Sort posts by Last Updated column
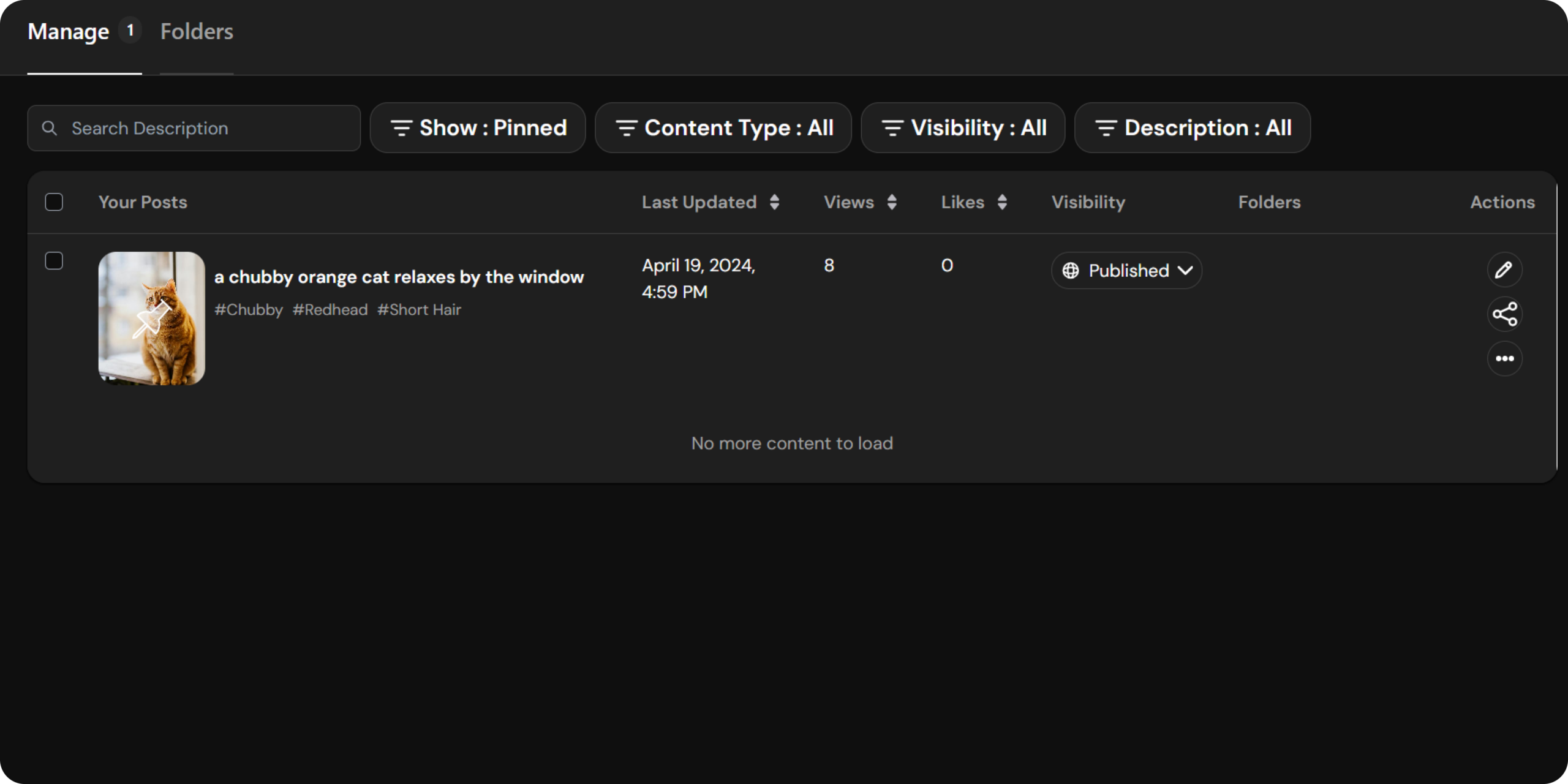Image resolution: width=1568 pixels, height=784 pixels. tap(774, 202)
